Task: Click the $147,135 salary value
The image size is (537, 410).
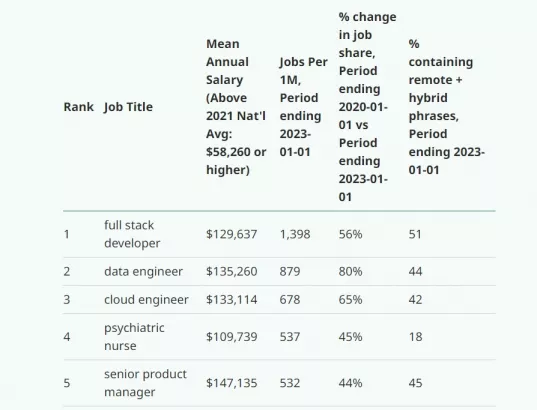Action: pos(232,383)
